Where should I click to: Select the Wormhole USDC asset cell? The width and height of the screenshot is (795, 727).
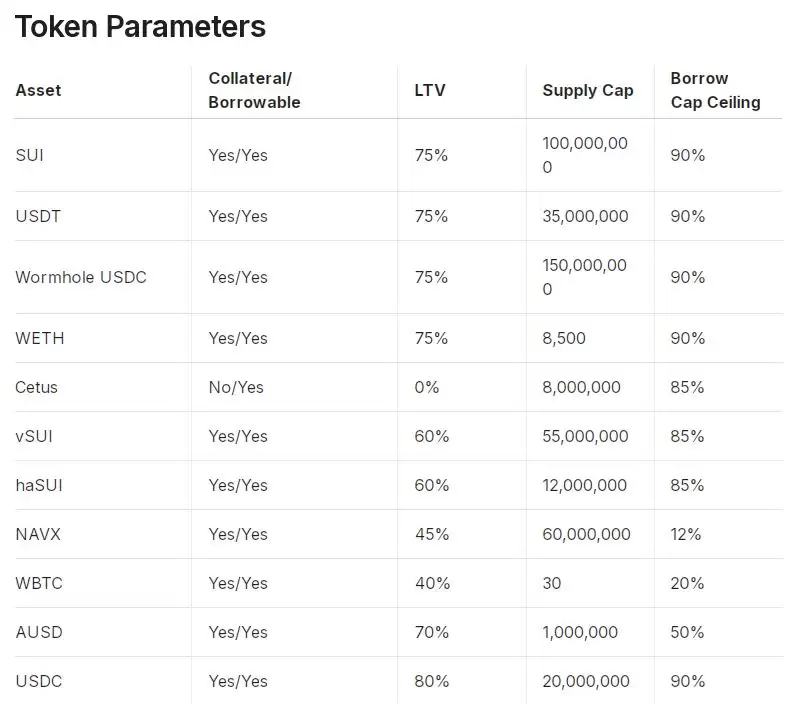(x=81, y=277)
